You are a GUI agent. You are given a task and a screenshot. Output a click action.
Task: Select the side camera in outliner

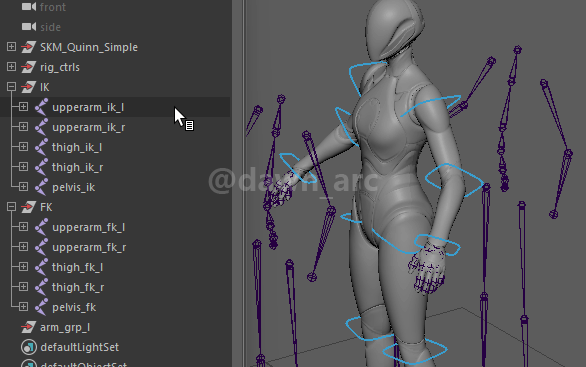tap(50, 27)
